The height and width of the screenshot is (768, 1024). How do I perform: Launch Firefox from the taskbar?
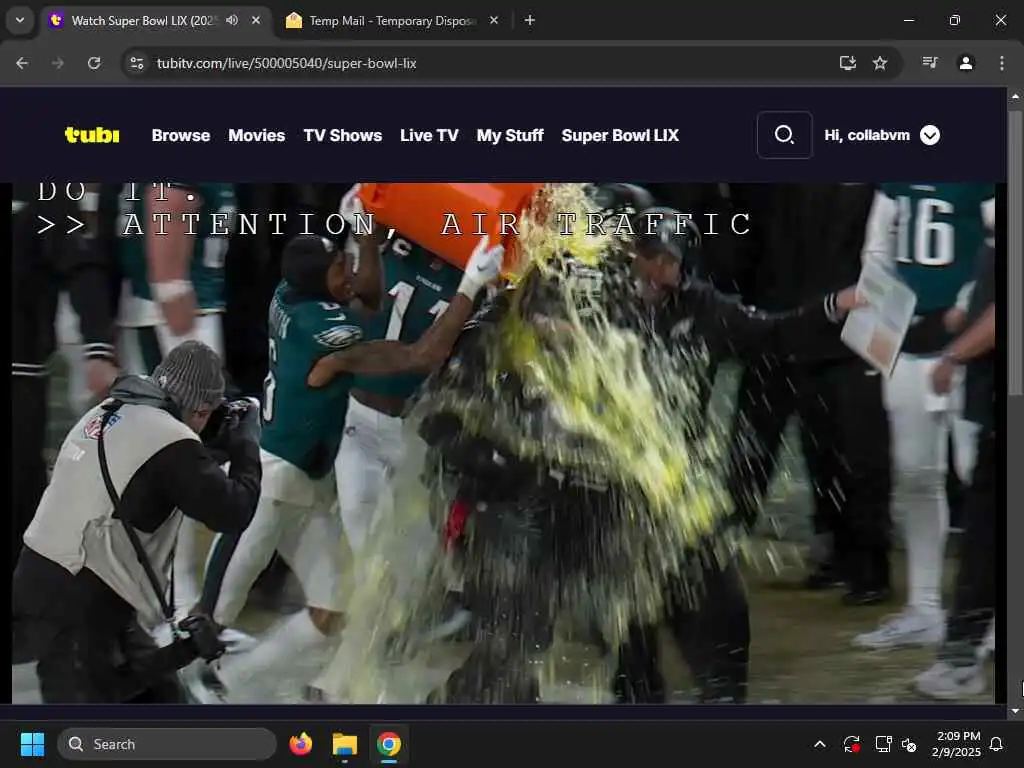300,744
